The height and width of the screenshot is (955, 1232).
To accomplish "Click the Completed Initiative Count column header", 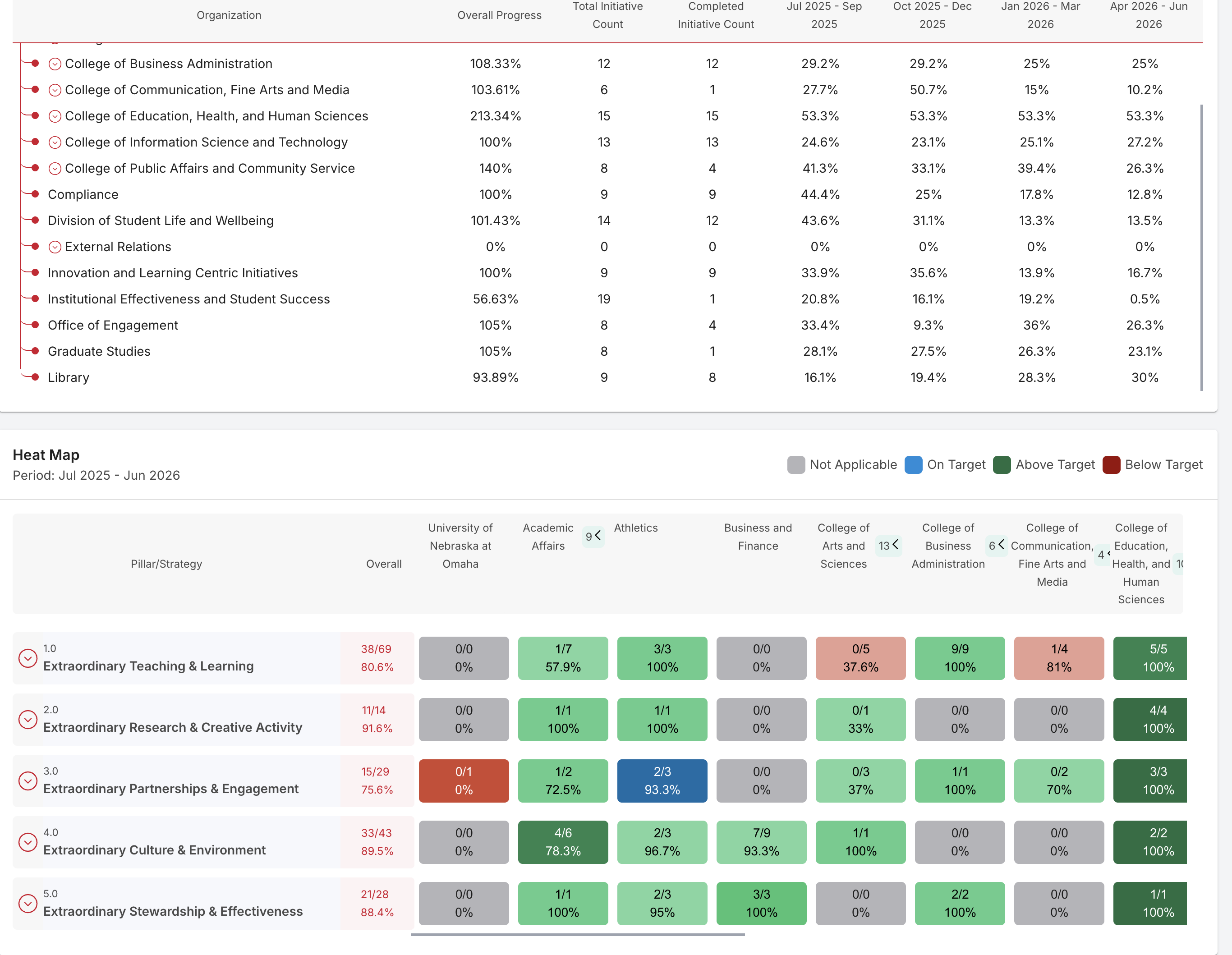I will pyautogui.click(x=716, y=15).
